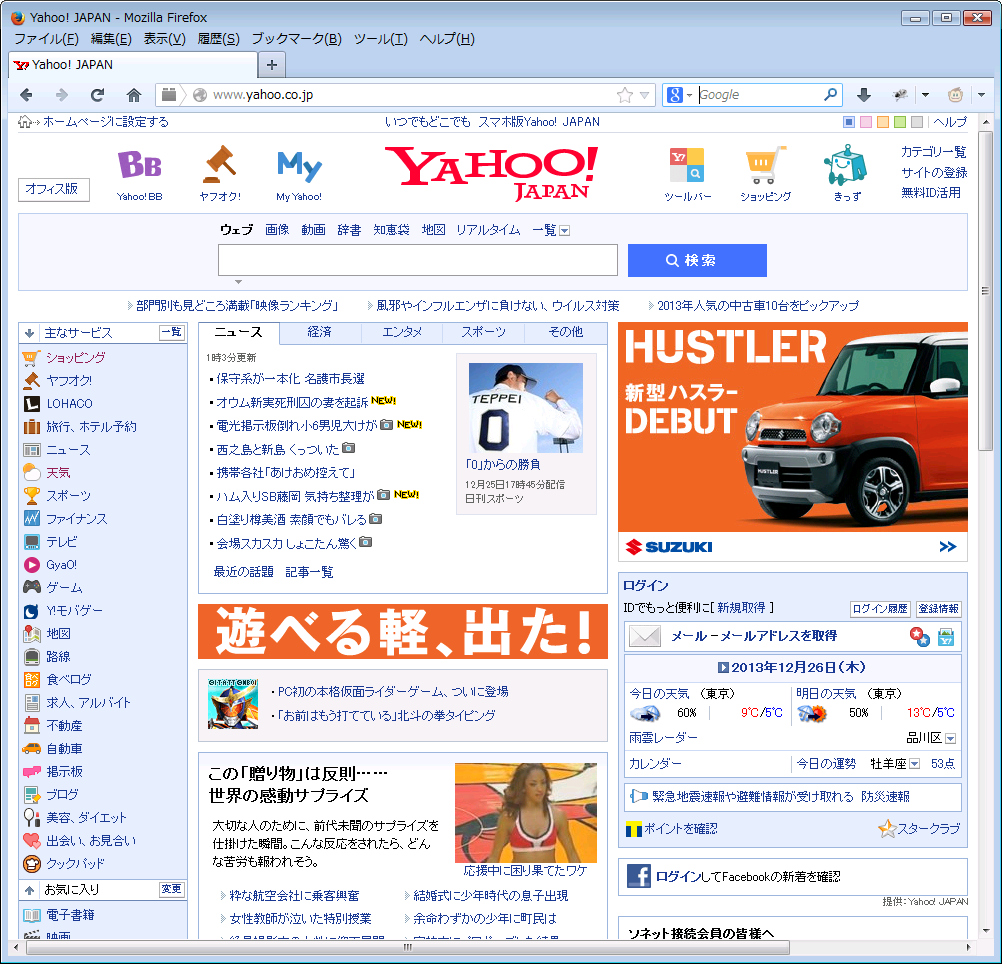Switch to the その他 news tab

[566, 332]
